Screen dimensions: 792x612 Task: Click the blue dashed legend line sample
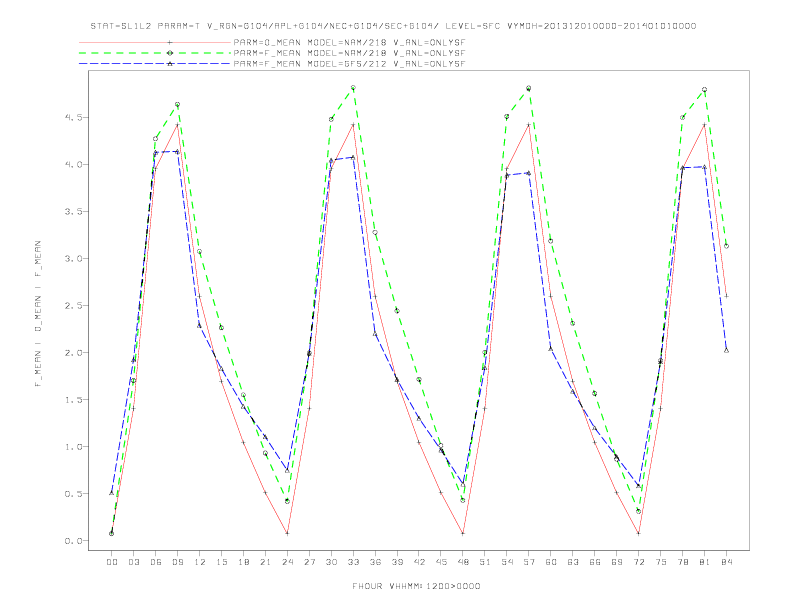[x=155, y=64]
